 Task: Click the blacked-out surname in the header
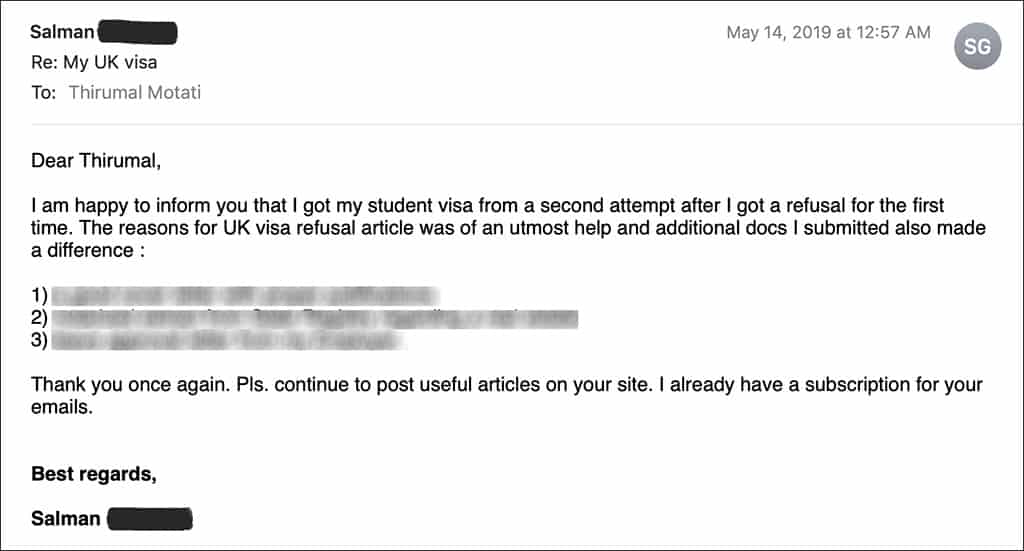(x=138, y=33)
